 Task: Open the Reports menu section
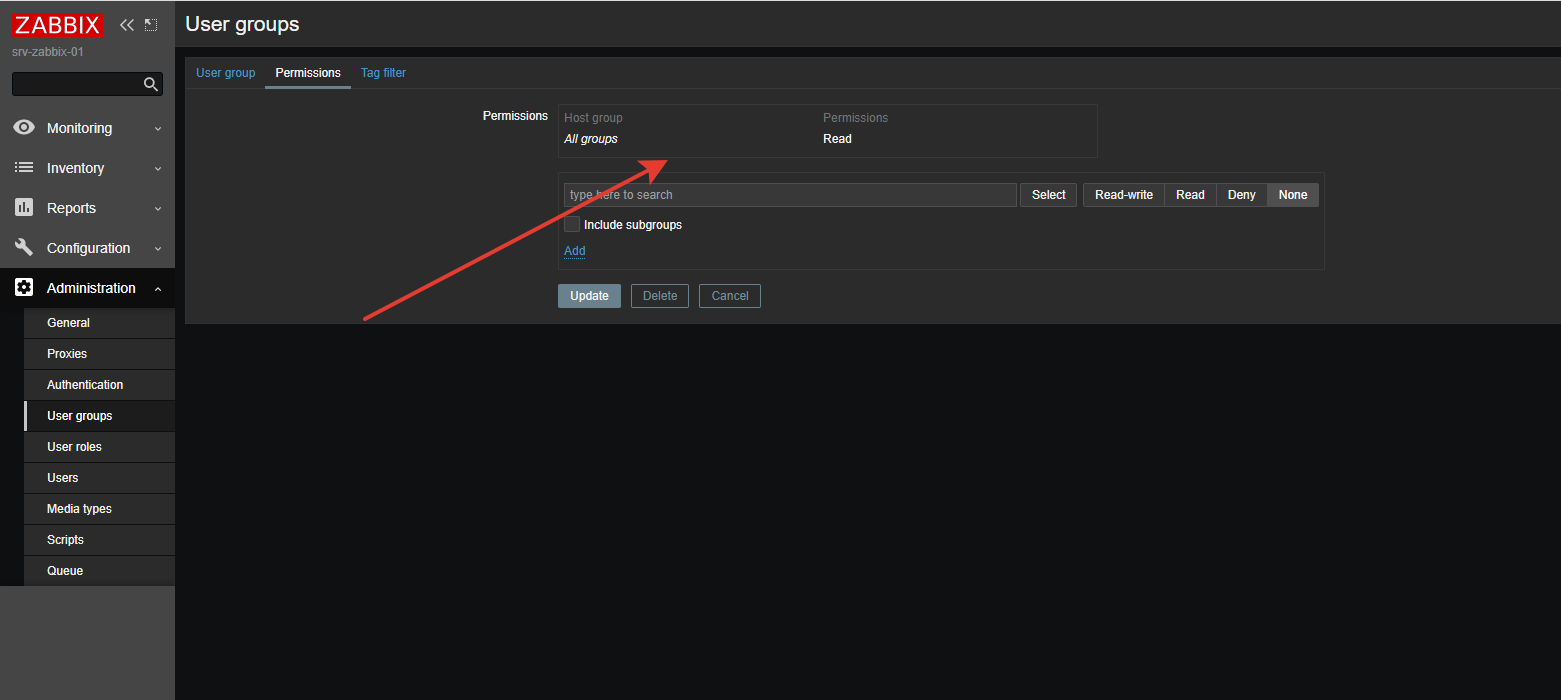[87, 208]
